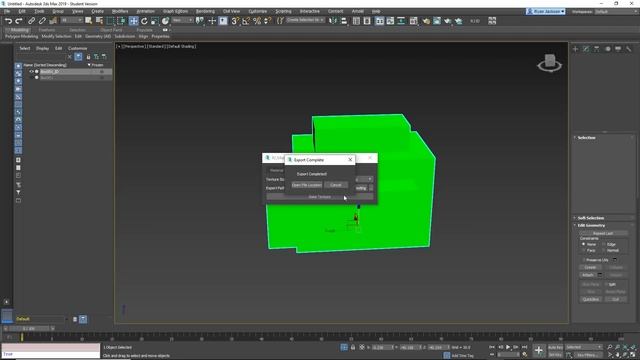Open the Render Setup icon
Screen dimensions: 640x360
pyautogui.click(x=437, y=20)
